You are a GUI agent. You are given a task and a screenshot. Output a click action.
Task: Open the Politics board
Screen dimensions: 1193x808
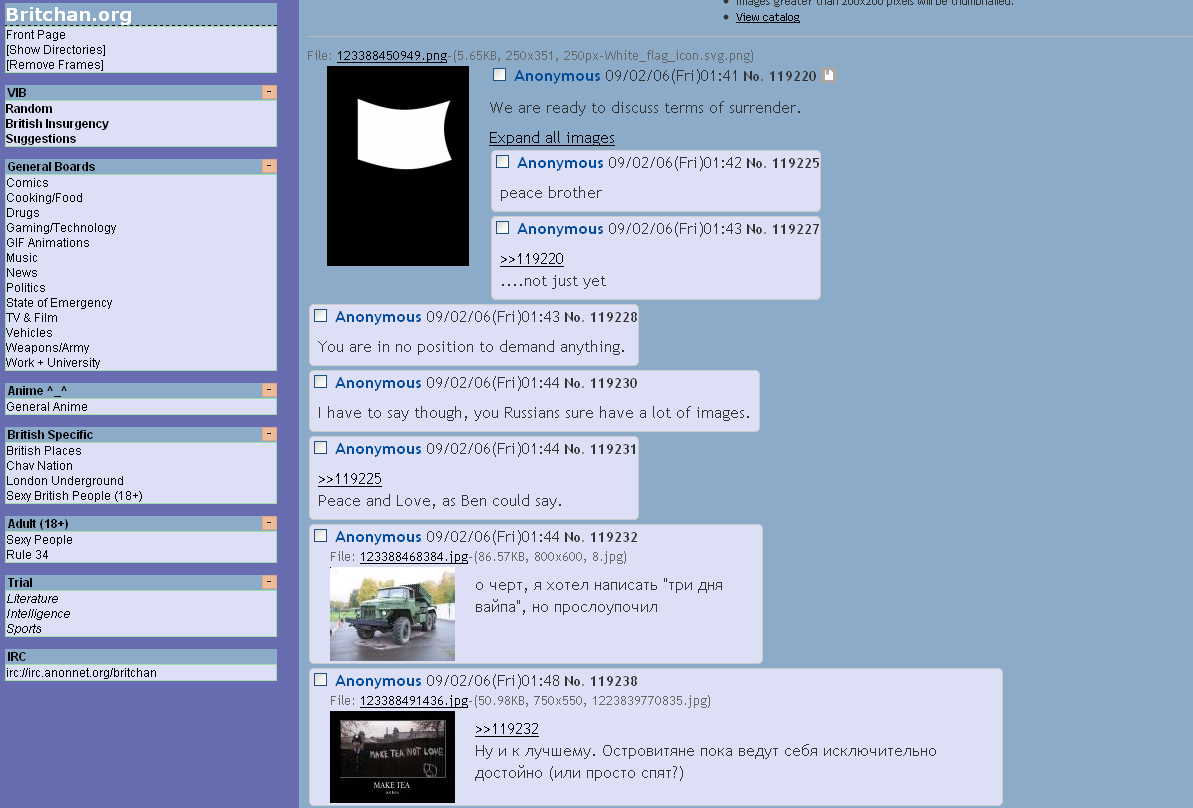click(26, 288)
